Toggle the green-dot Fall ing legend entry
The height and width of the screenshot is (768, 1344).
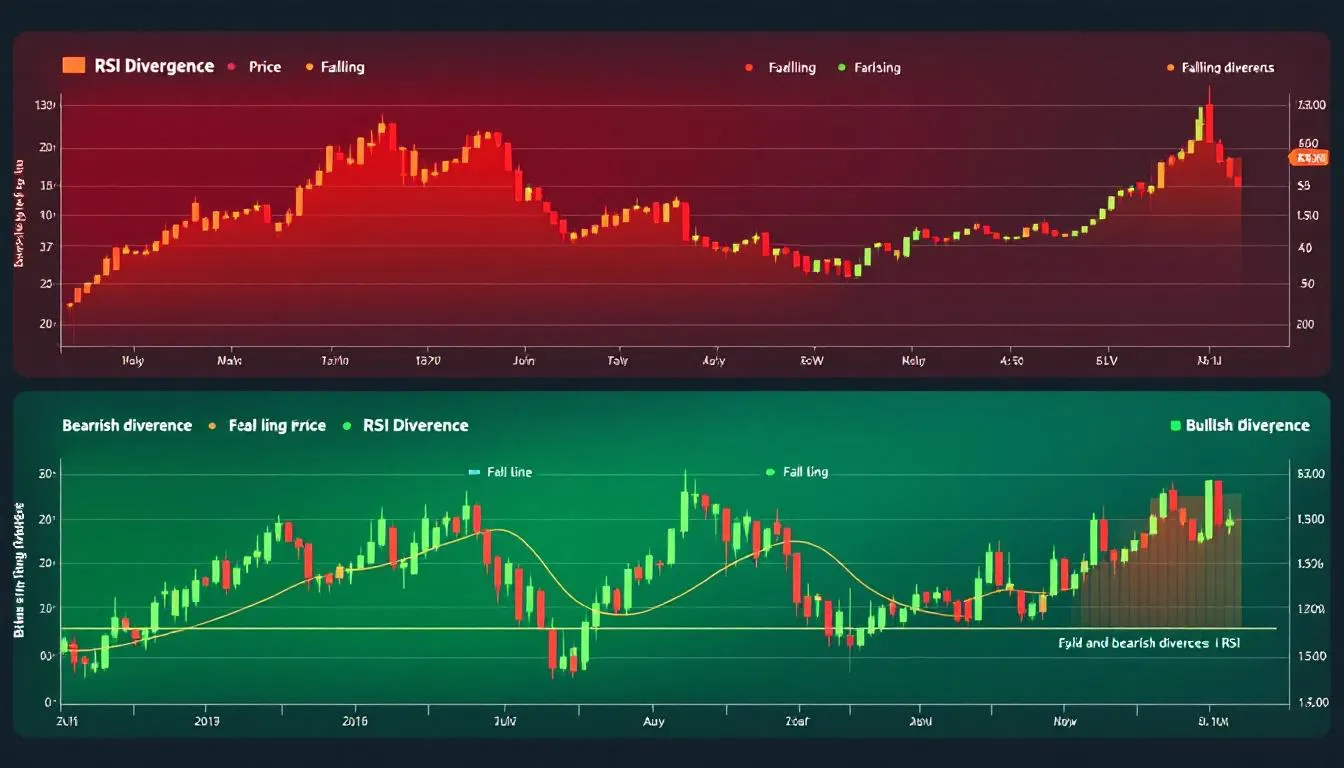(797, 472)
